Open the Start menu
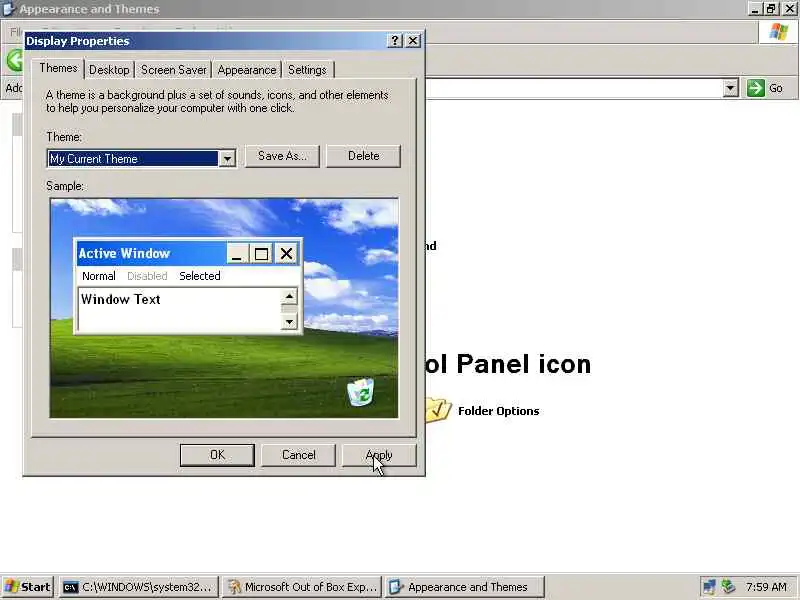 coord(27,587)
